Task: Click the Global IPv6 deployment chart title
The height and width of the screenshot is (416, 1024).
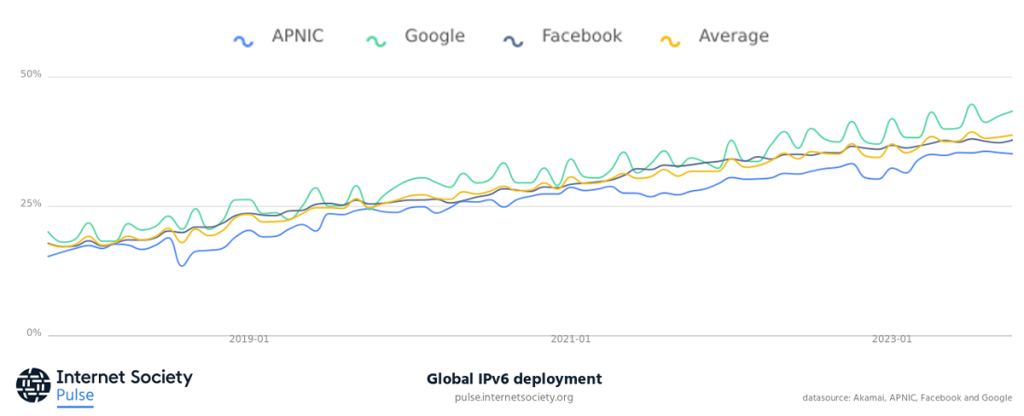Action: [x=514, y=379]
